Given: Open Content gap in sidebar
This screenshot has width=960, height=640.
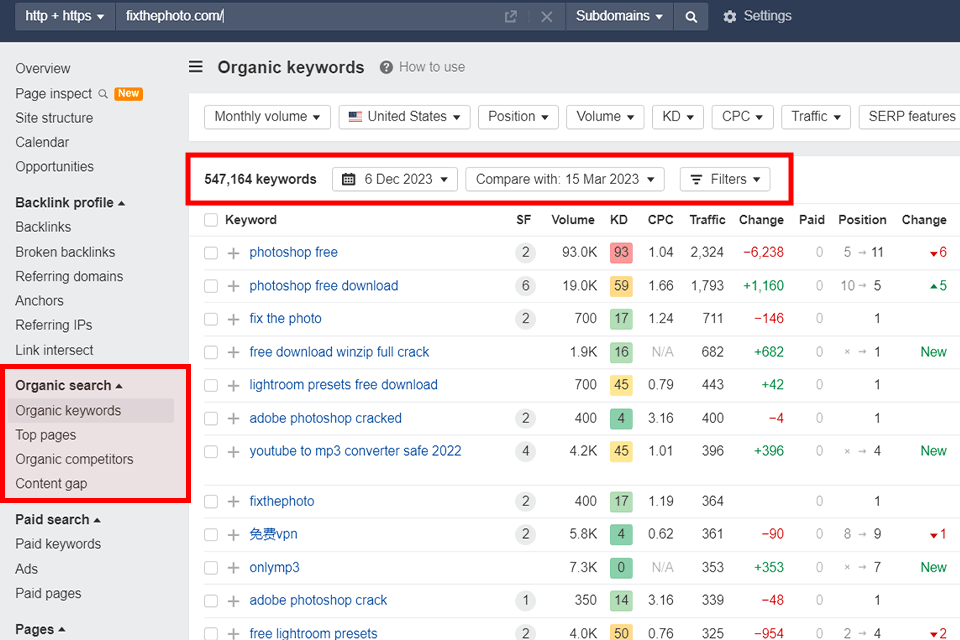Looking at the screenshot, I should (51, 484).
